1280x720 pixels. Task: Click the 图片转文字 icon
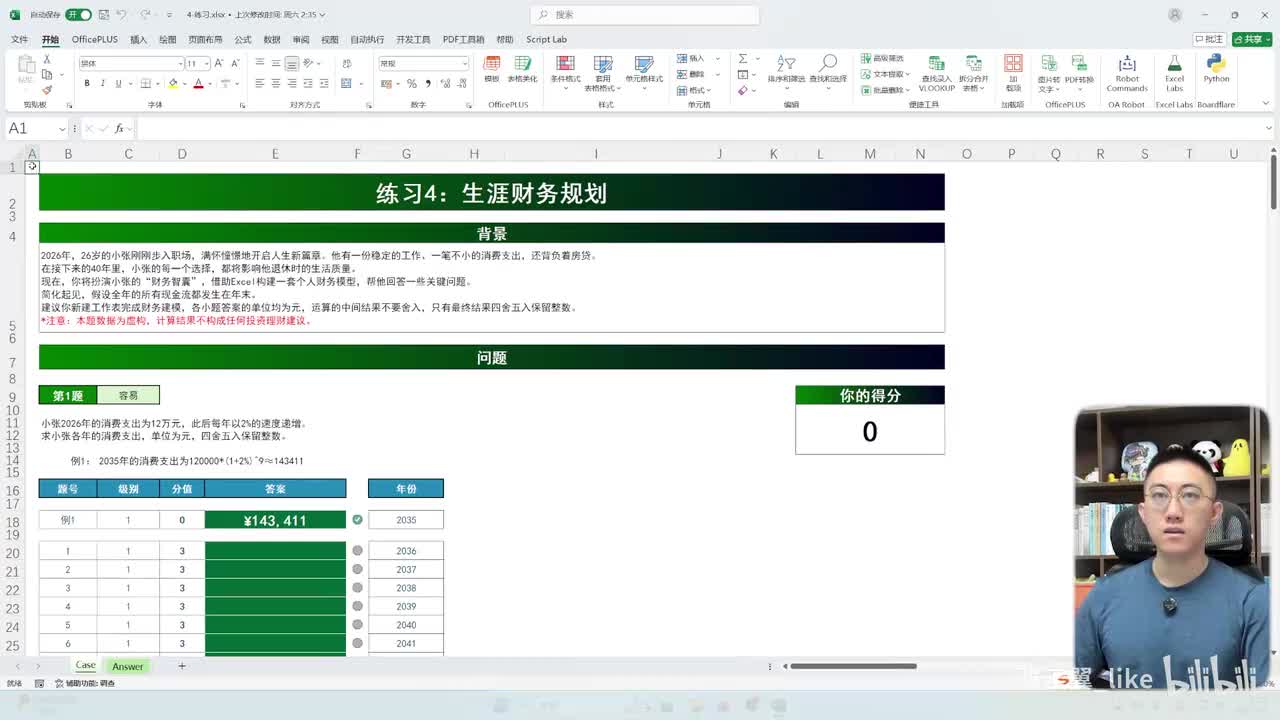pyautogui.click(x=1049, y=63)
